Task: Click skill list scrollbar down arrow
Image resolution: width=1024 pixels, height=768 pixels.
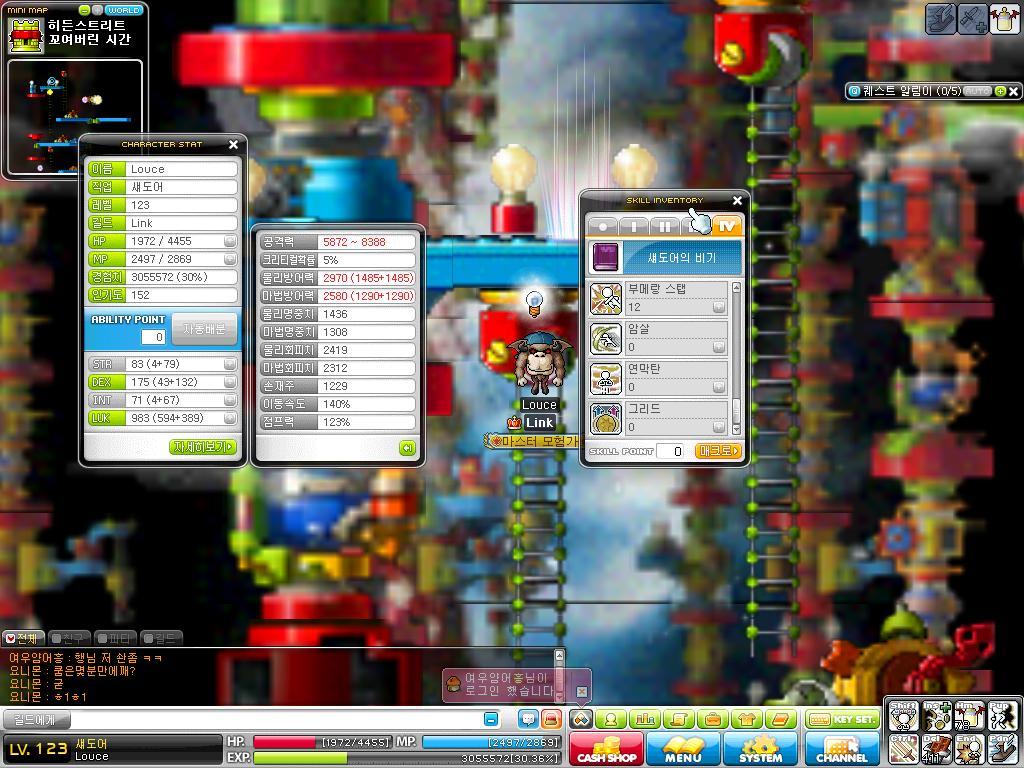Action: (737, 429)
